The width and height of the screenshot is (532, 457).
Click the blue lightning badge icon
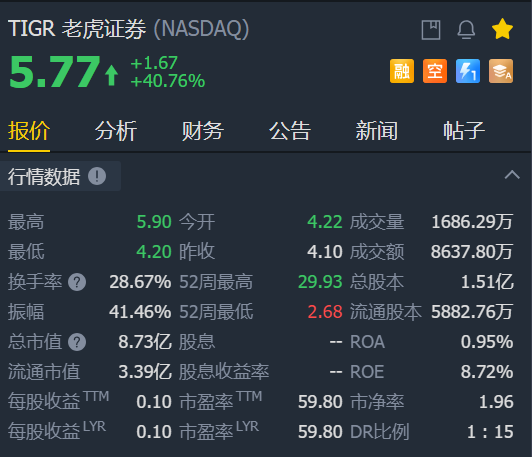pyautogui.click(x=468, y=71)
